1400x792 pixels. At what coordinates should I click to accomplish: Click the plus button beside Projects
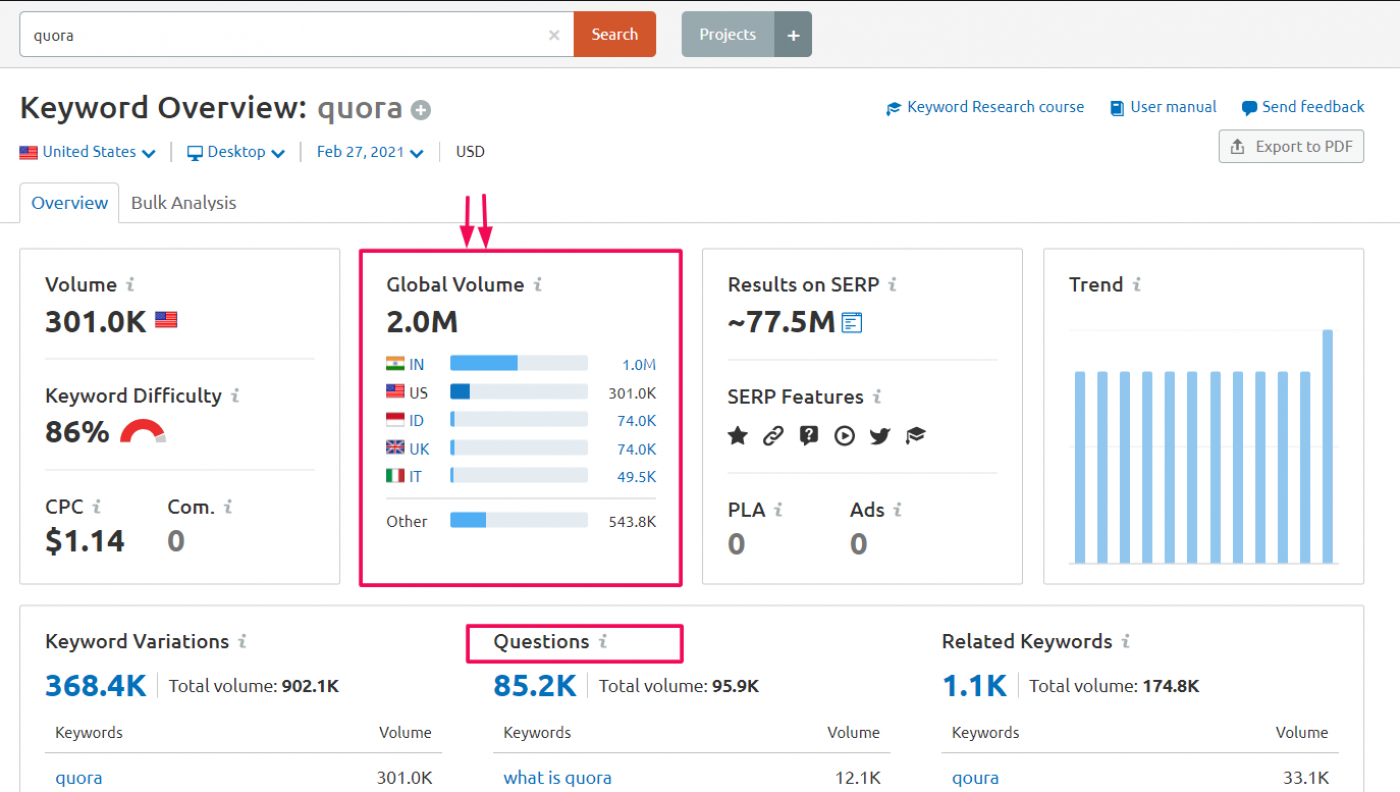pos(793,35)
